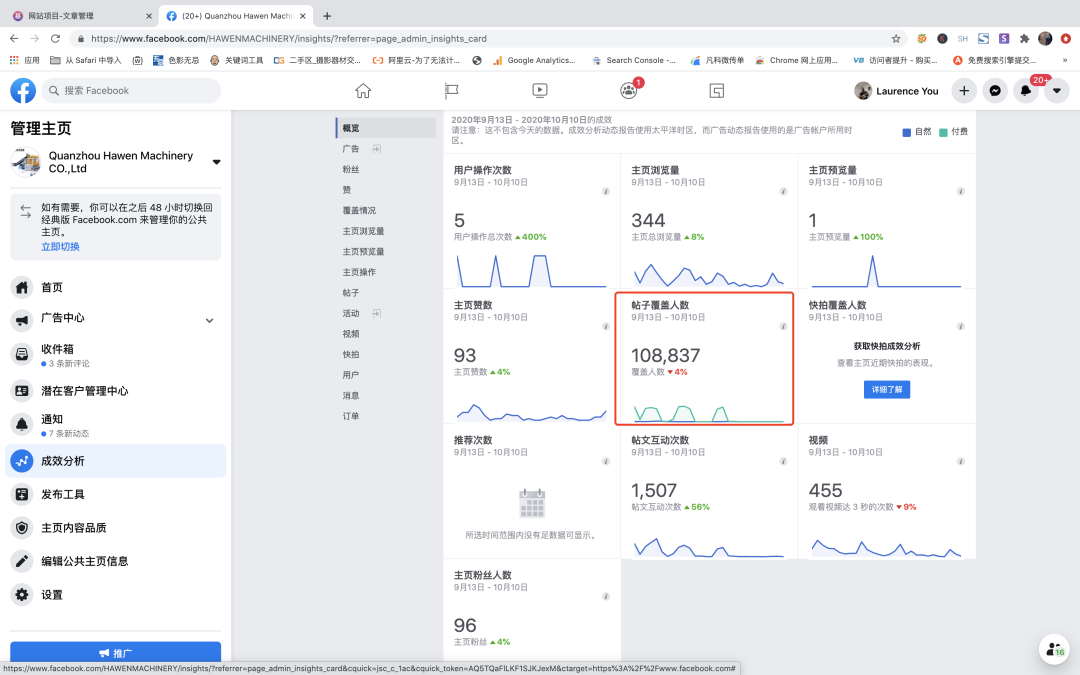Open the account dropdown arrow menu
Image resolution: width=1080 pixels, height=675 pixels.
click(1057, 91)
